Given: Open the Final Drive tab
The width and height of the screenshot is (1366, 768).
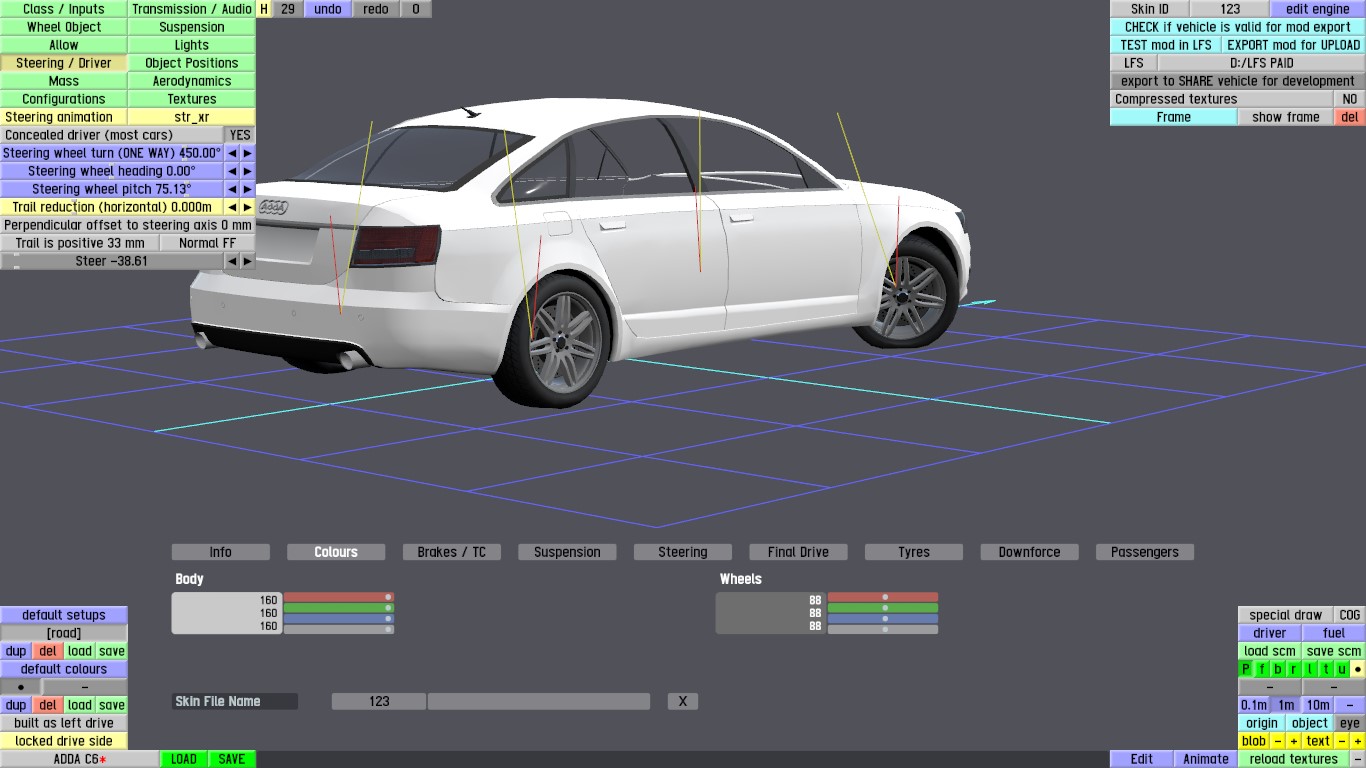Looking at the screenshot, I should pyautogui.click(x=798, y=552).
